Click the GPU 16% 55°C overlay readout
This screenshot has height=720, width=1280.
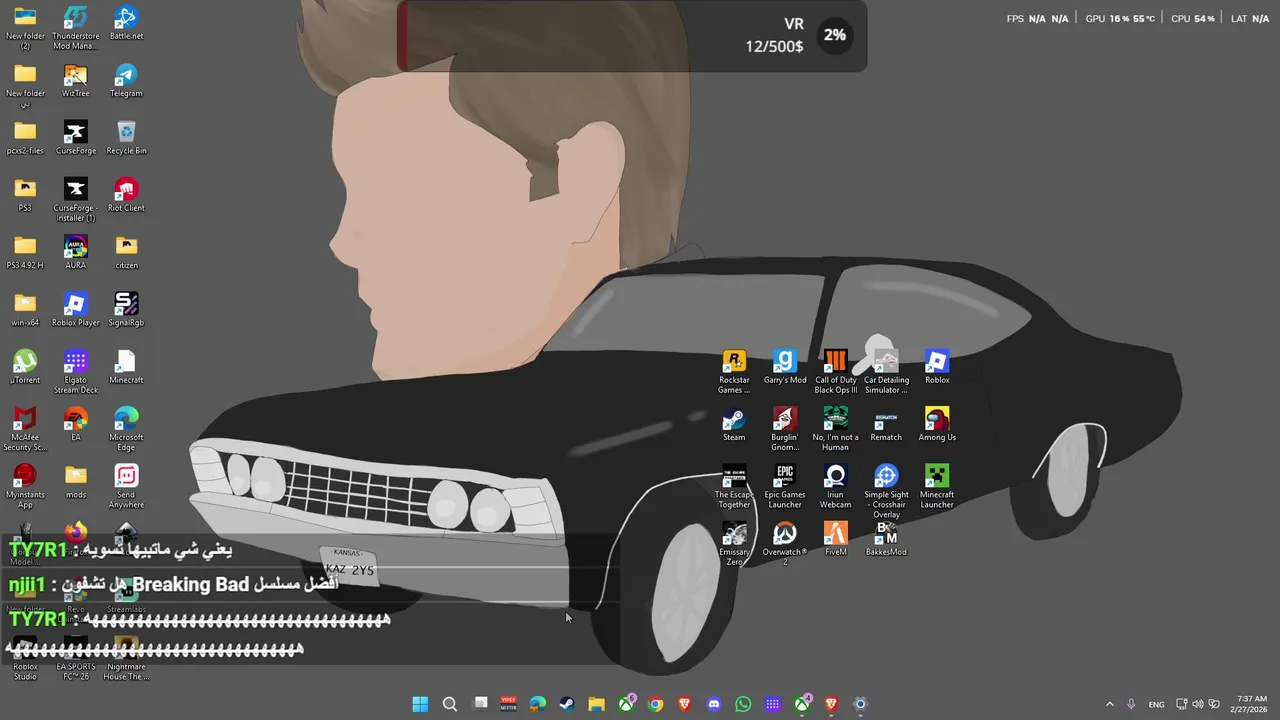coord(1120,19)
